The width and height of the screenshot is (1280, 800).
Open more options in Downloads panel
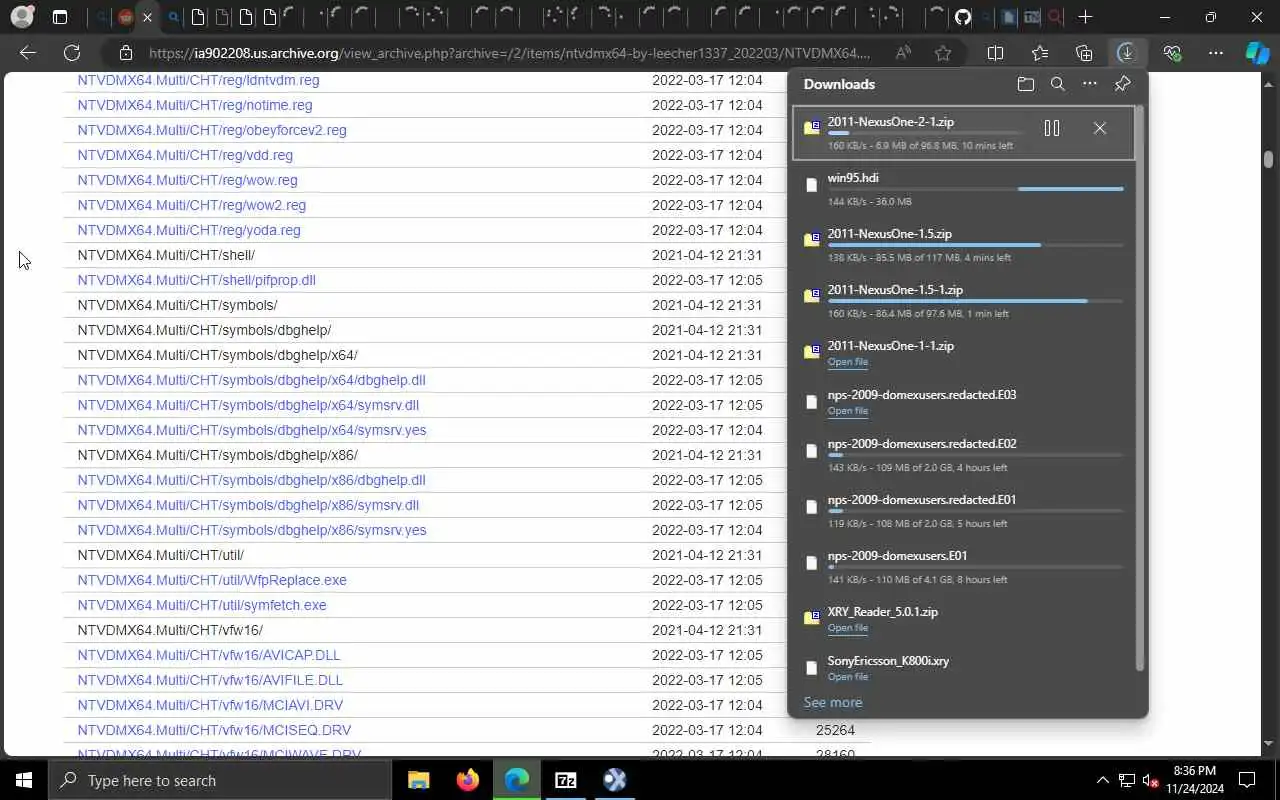coord(1090,84)
